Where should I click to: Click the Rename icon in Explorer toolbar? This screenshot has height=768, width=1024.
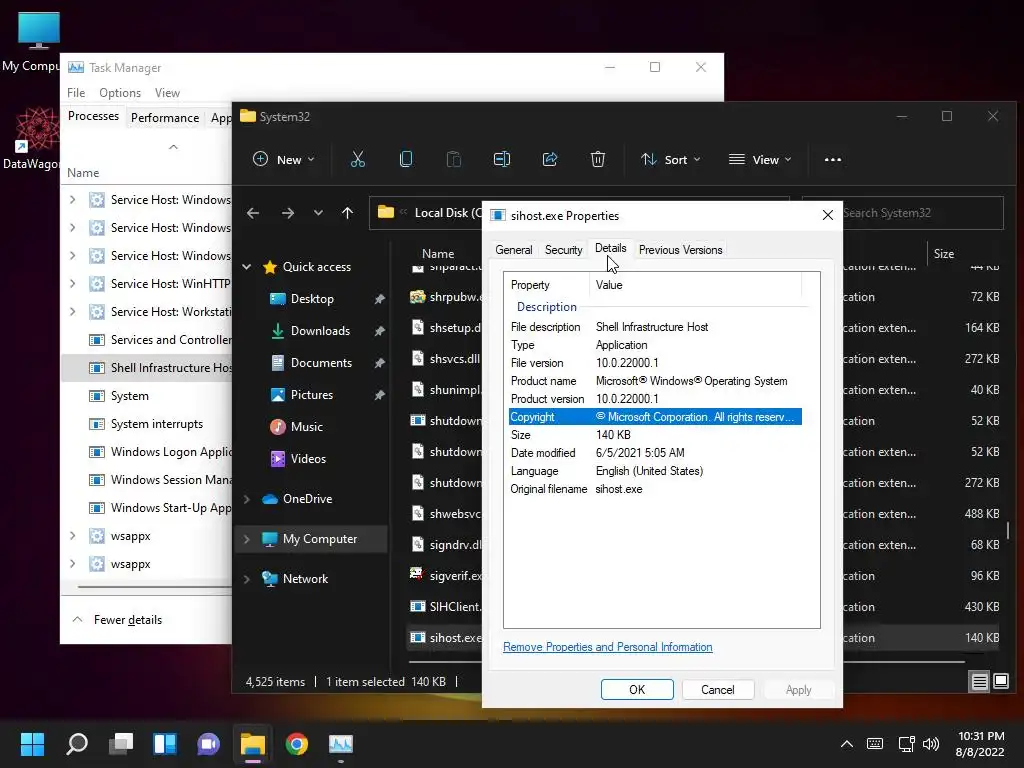click(502, 159)
